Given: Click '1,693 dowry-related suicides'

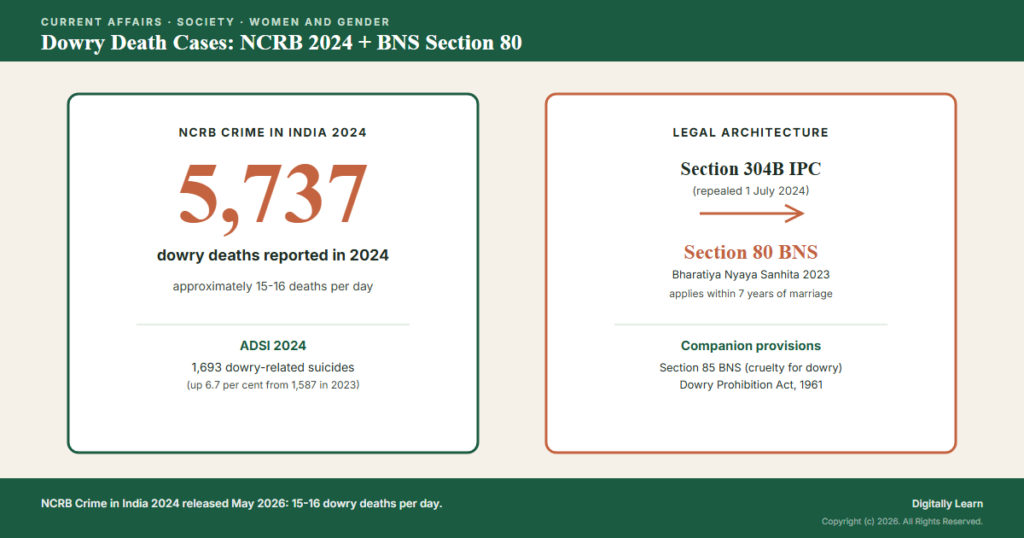Looking at the screenshot, I should coord(273,368).
